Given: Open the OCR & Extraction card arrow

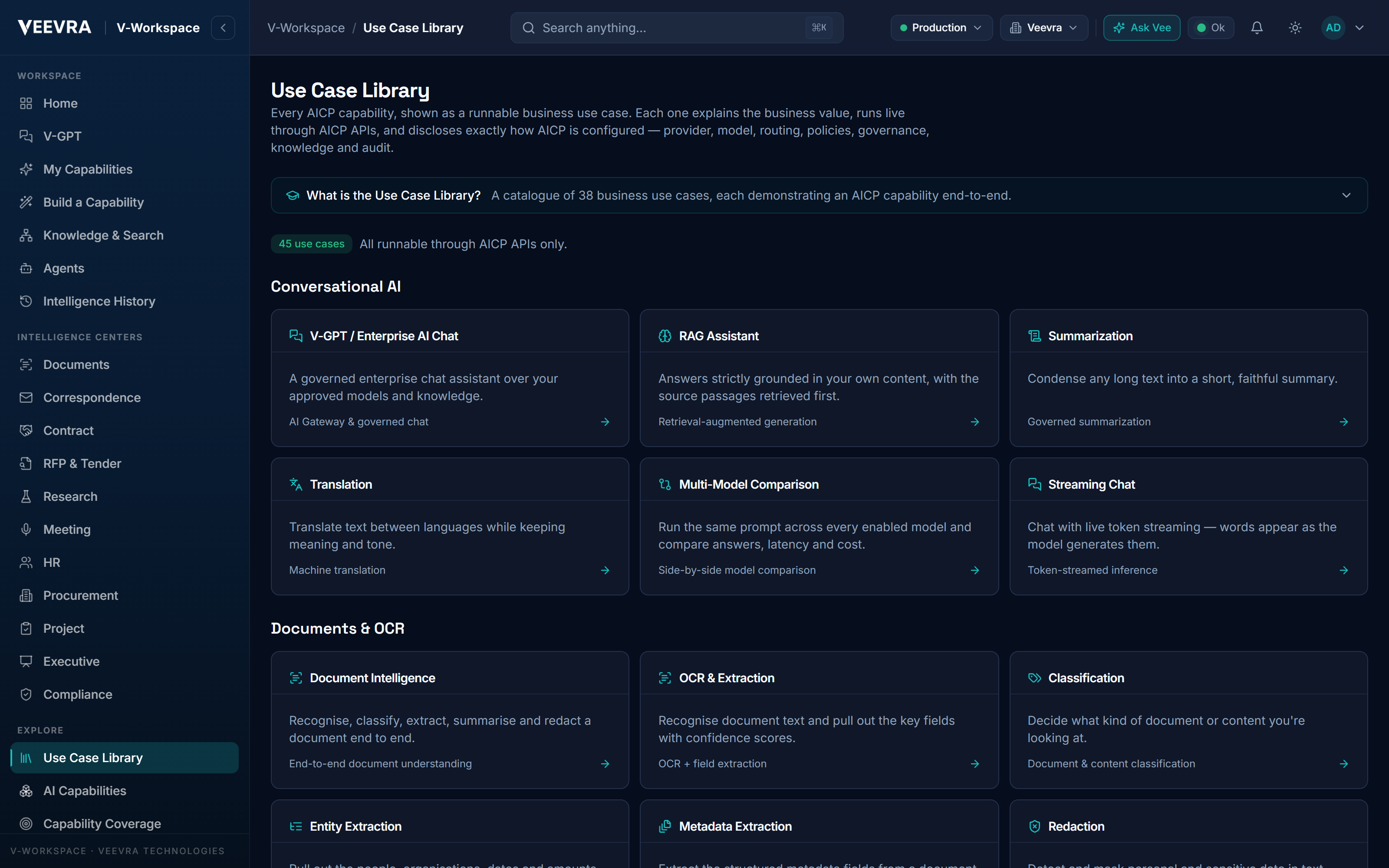Looking at the screenshot, I should (974, 763).
